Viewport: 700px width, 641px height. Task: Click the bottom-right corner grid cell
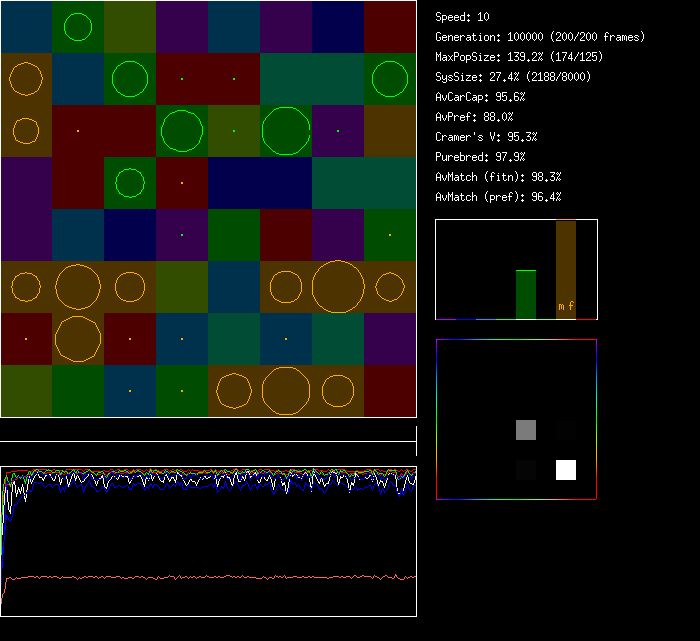point(390,391)
